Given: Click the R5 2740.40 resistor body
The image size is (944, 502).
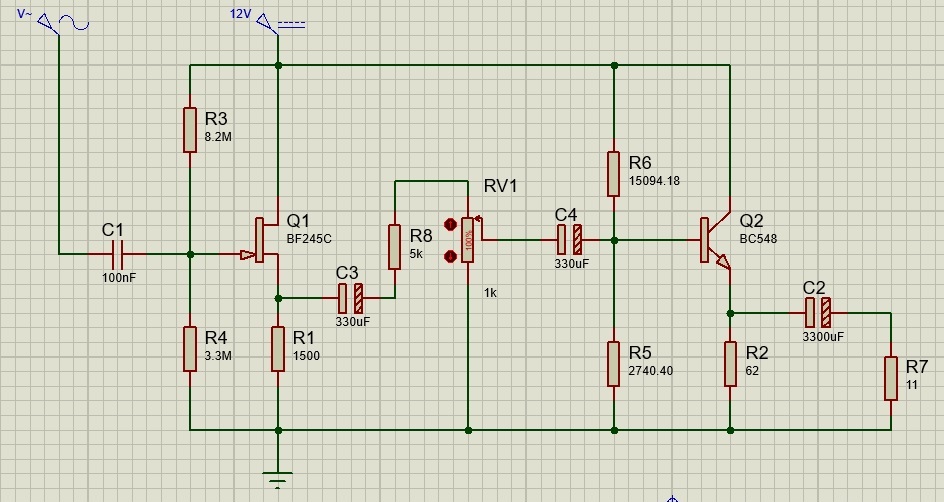Looking at the screenshot, I should pyautogui.click(x=613, y=364).
